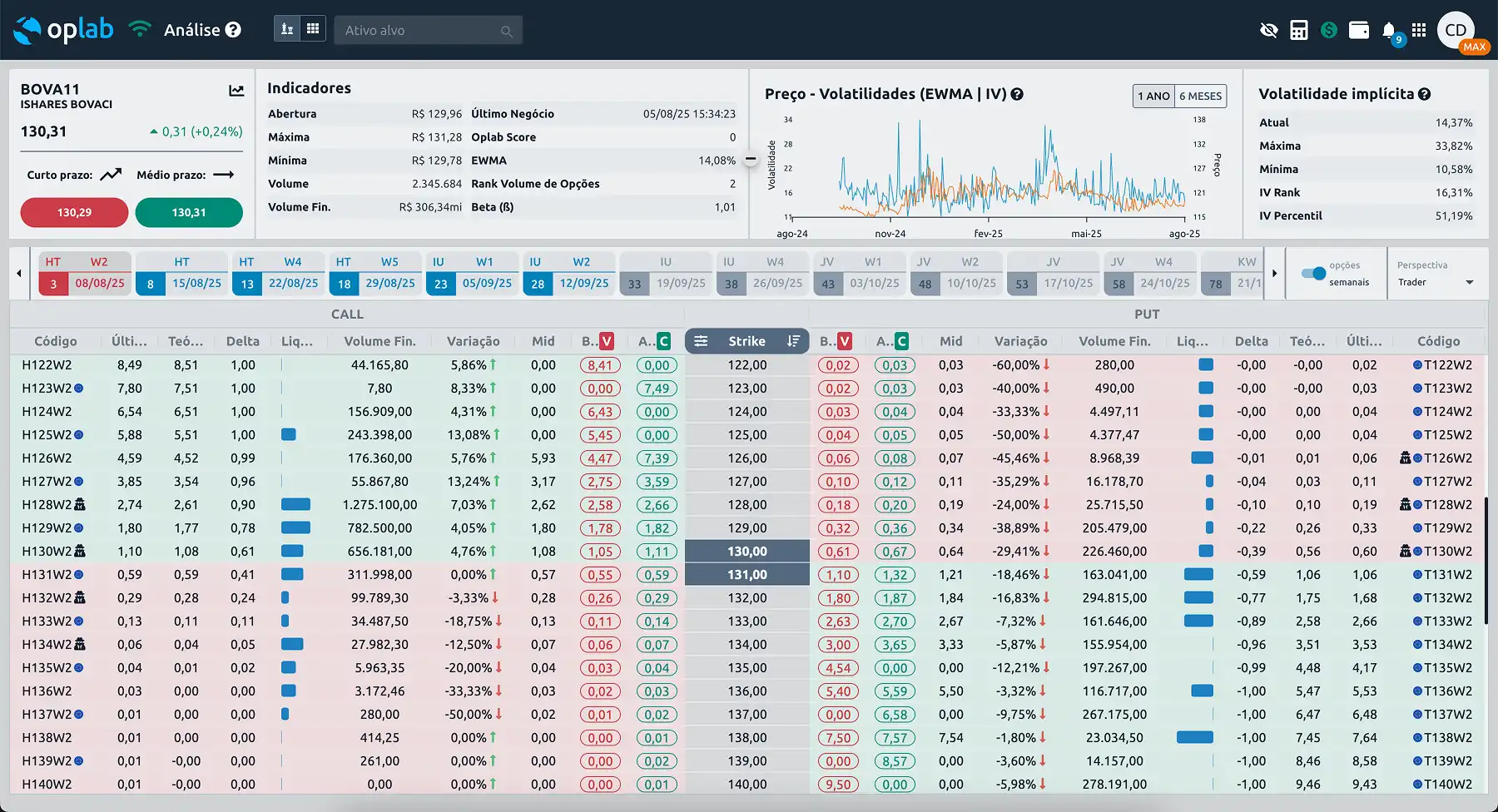Click market maker icon next to H130W2
The image size is (1498, 812).
(x=80, y=551)
